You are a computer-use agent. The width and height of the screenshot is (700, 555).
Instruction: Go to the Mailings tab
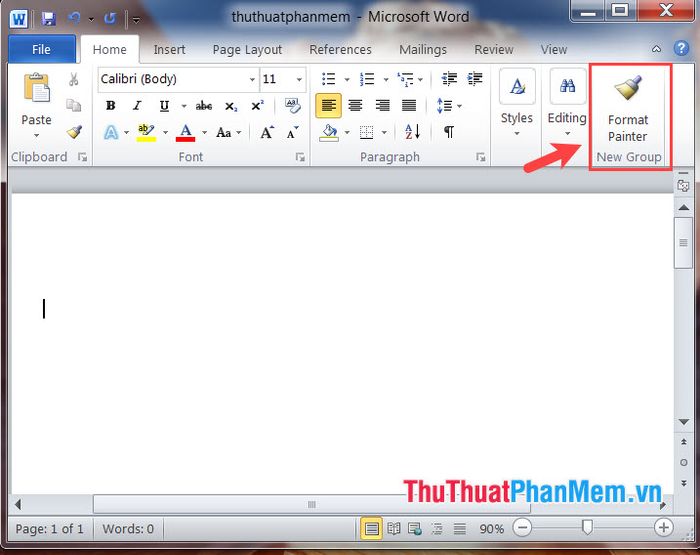pyautogui.click(x=423, y=50)
